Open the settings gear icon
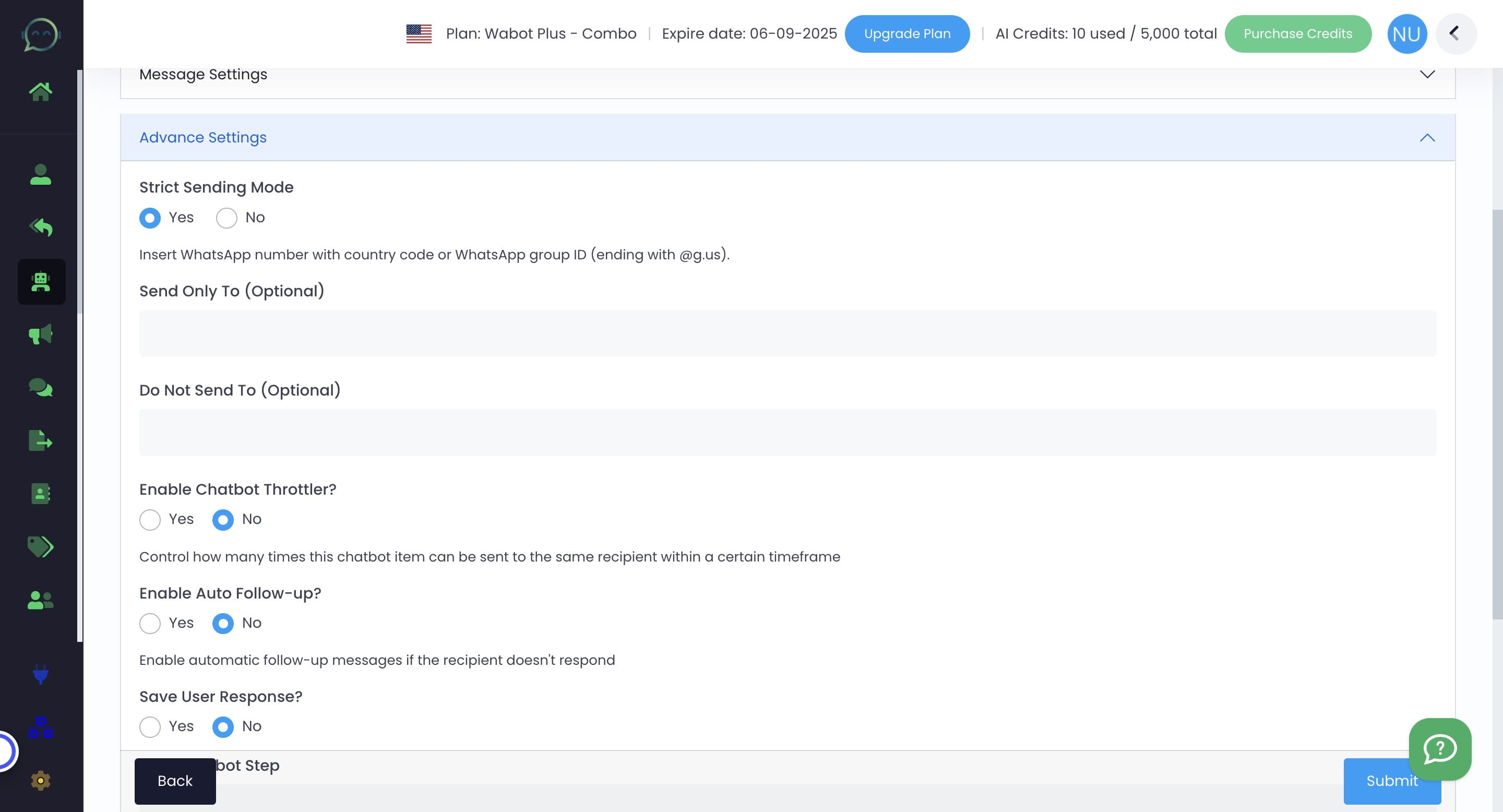1503x812 pixels. pos(41,780)
